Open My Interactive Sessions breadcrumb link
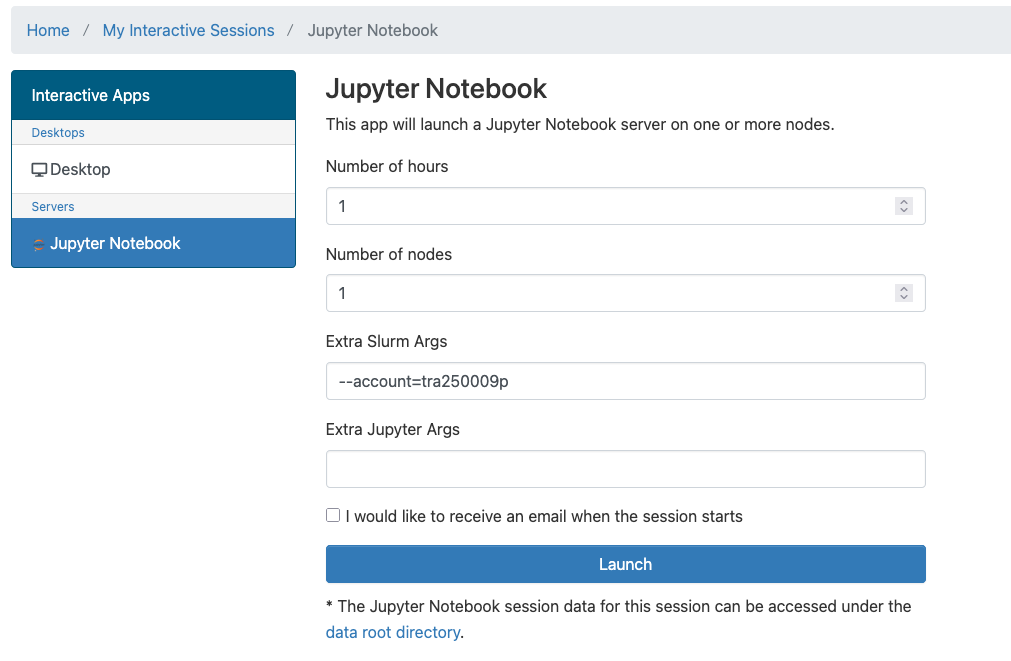 tap(188, 30)
